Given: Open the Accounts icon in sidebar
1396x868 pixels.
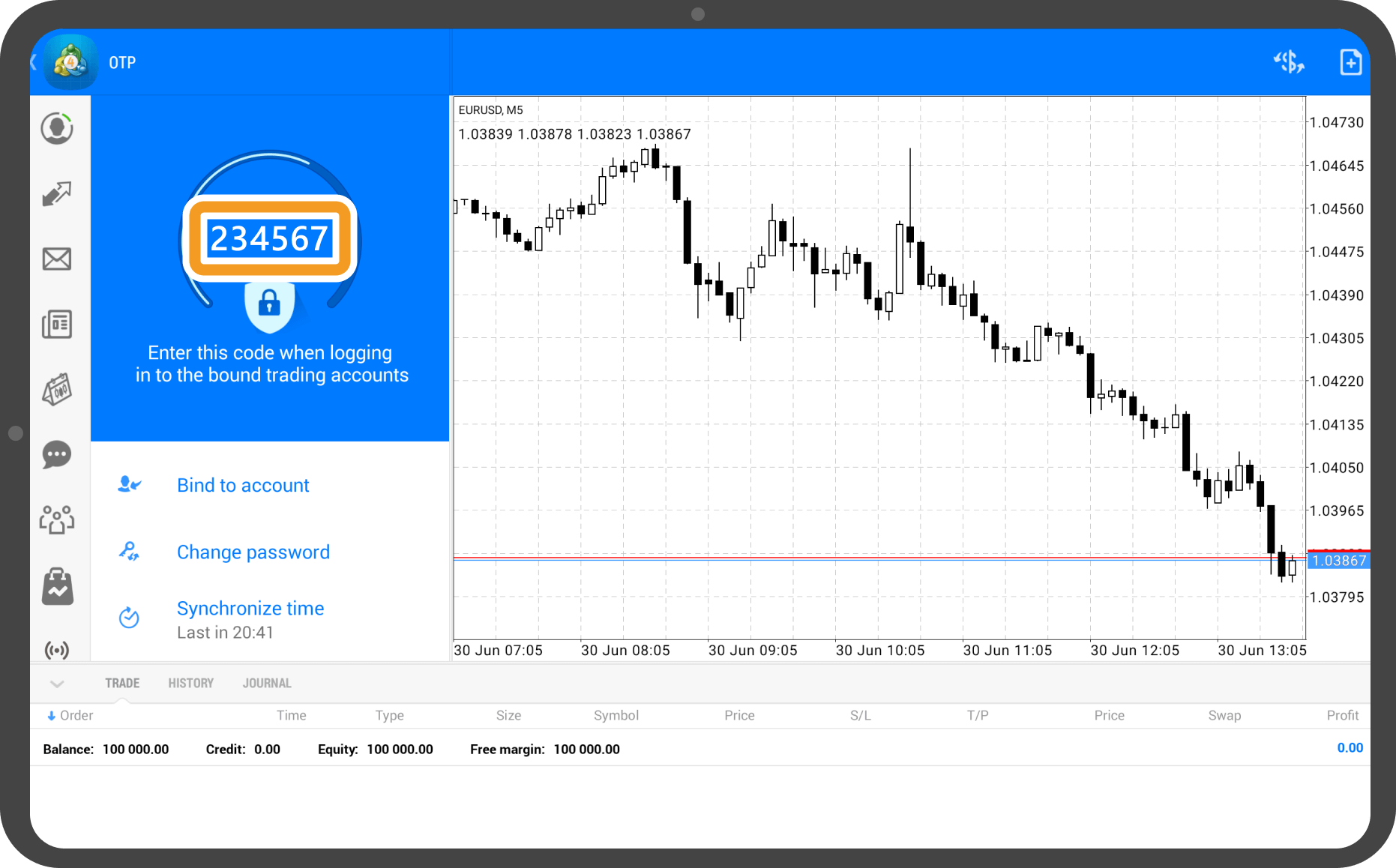Looking at the screenshot, I should coord(57,129).
